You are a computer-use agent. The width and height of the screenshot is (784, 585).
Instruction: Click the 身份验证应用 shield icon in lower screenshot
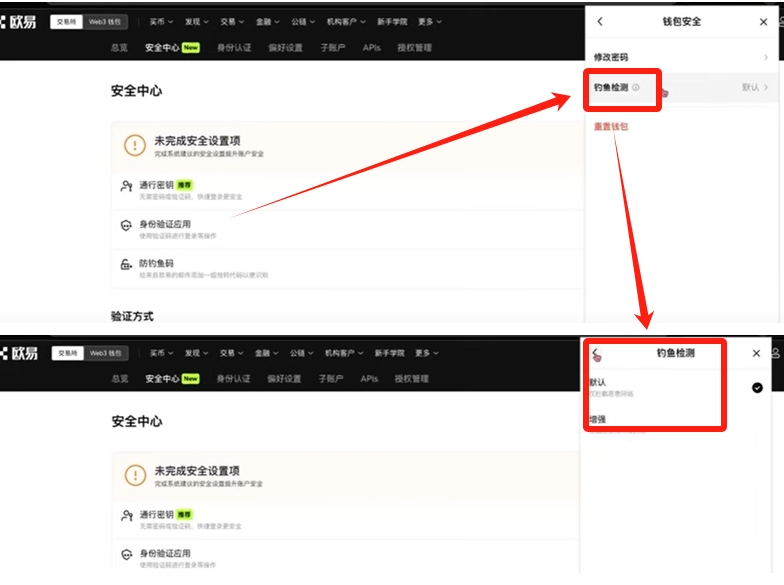[x=127, y=554]
